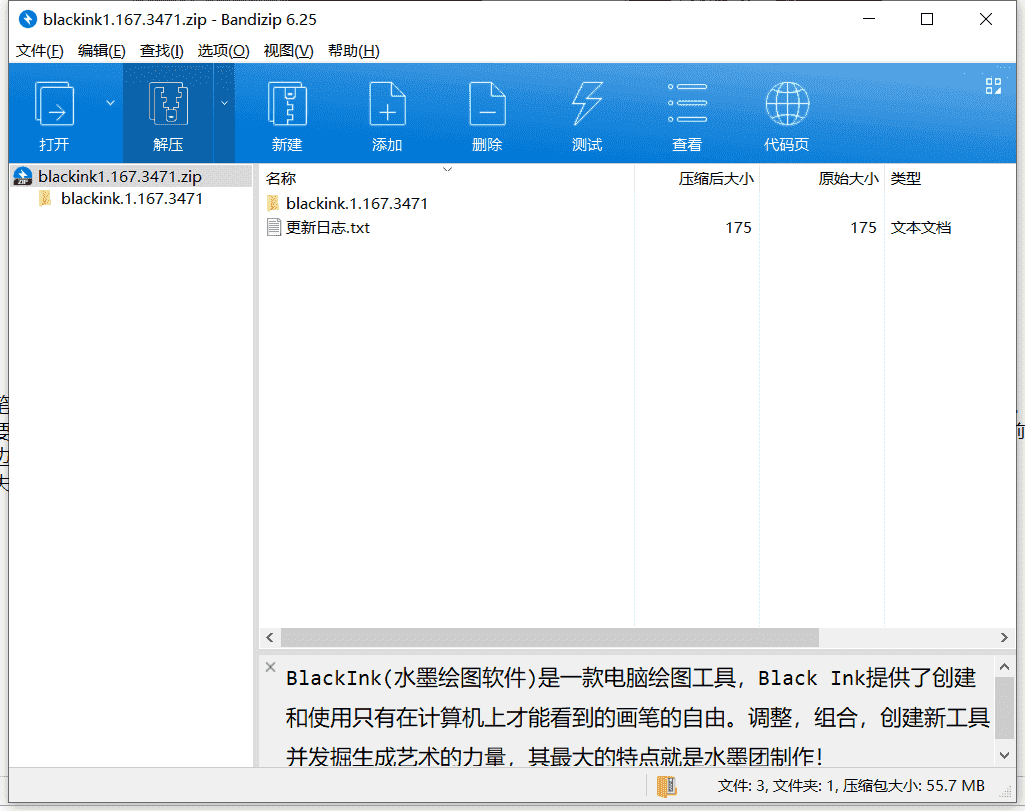This screenshot has width=1025, height=811.
Task: Click the status bar file count text
Action: 850,786
